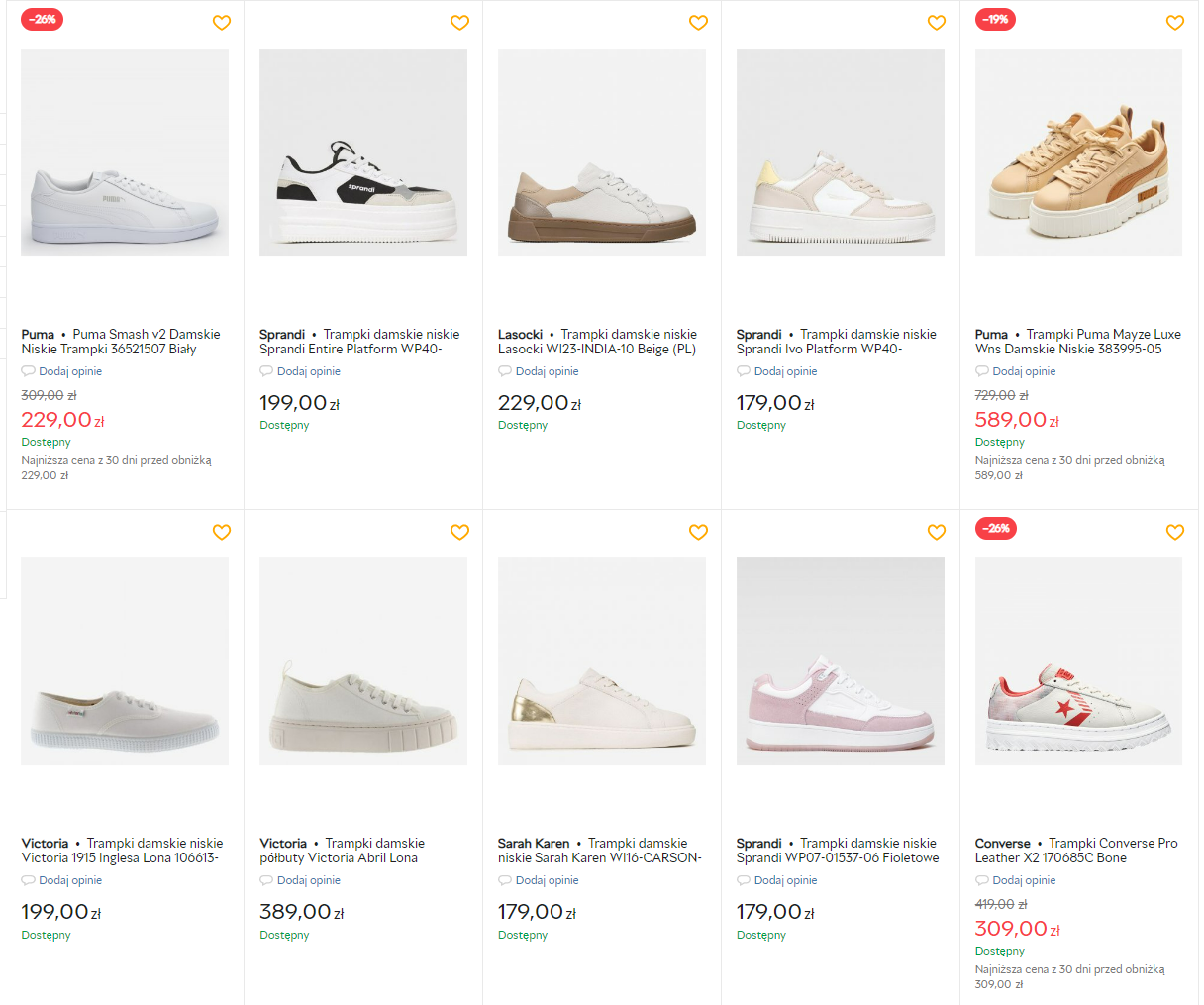This screenshot has width=1204, height=1005.
Task: Add Puma Smash v2 to favorites heart
Action: [222, 23]
